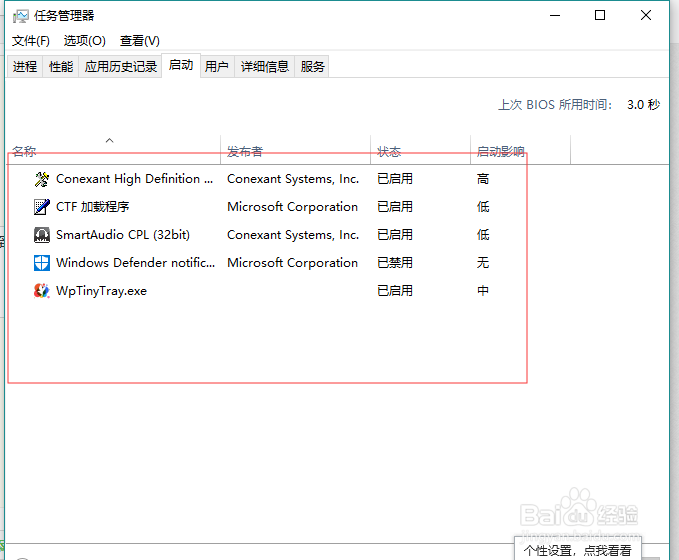Viewport: 679px width, 560px height.
Task: Select Windows Defender notific... entry
Action: click(x=136, y=263)
